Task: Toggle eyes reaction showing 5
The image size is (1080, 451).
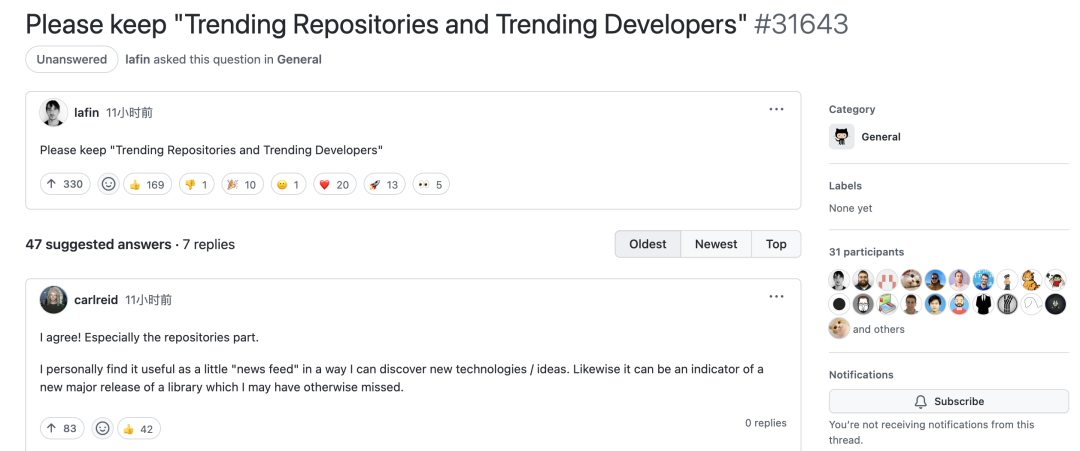Action: click(430, 185)
